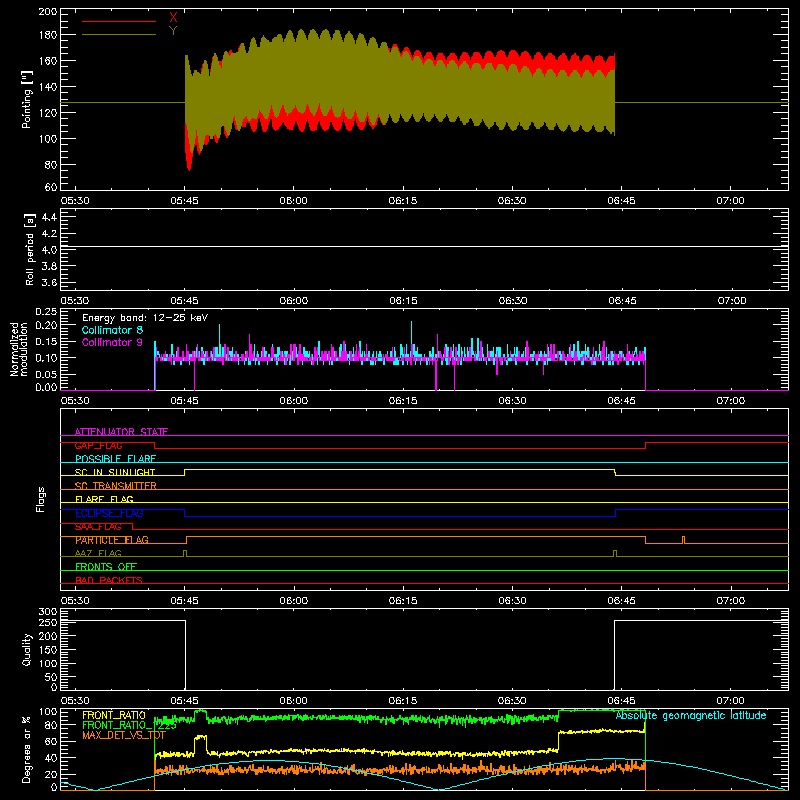Click the SAA_FLAG label
This screenshot has width=800, height=800.
pyautogui.click(x=98, y=527)
